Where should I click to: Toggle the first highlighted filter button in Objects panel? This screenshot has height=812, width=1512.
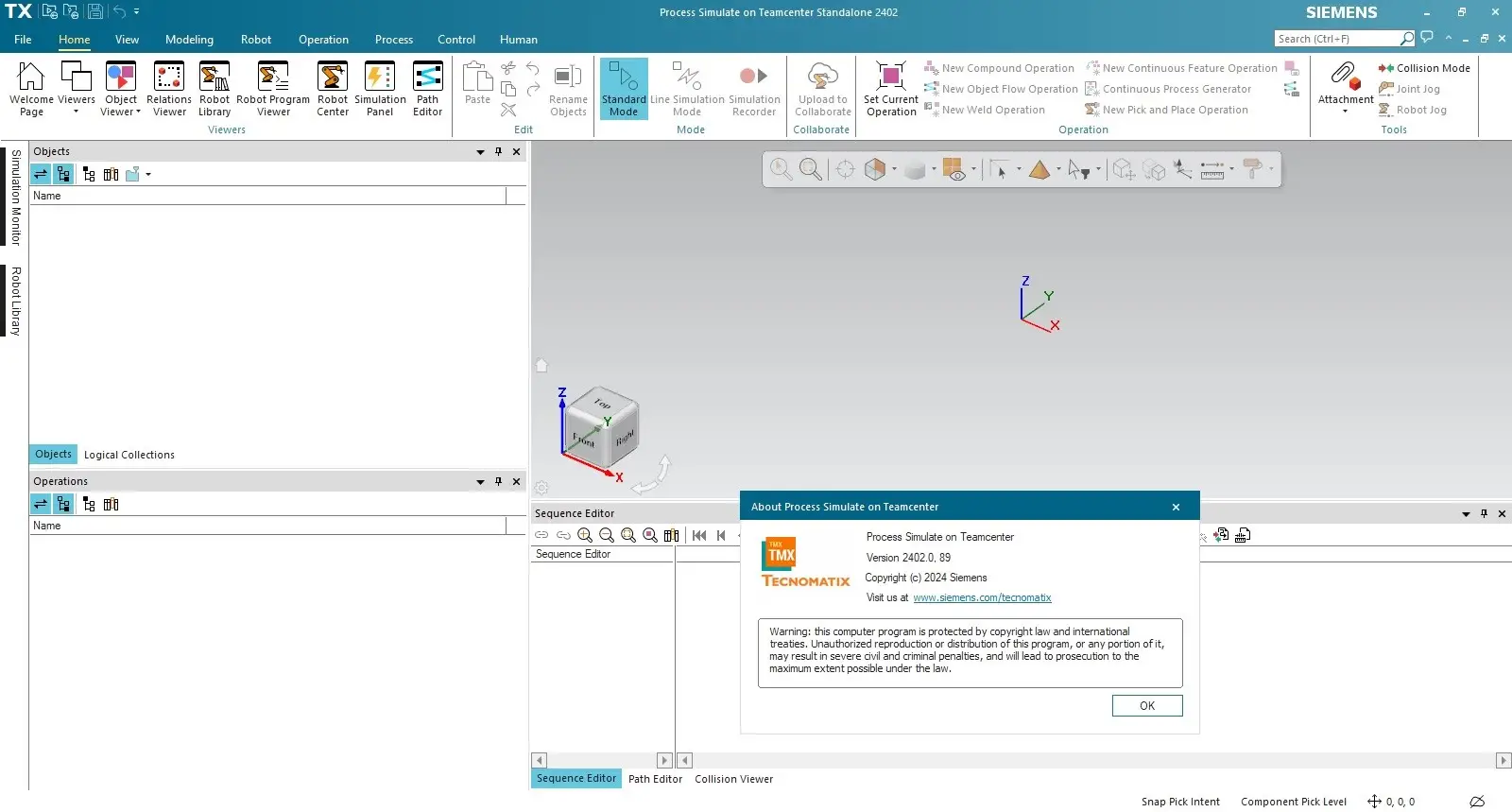(41, 174)
